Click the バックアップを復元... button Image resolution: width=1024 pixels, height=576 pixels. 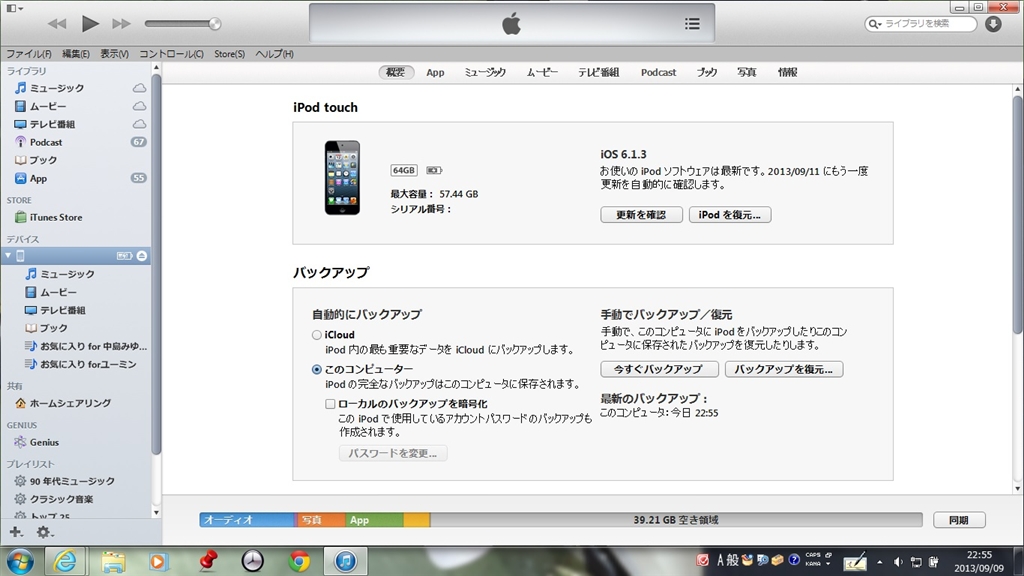(x=784, y=370)
